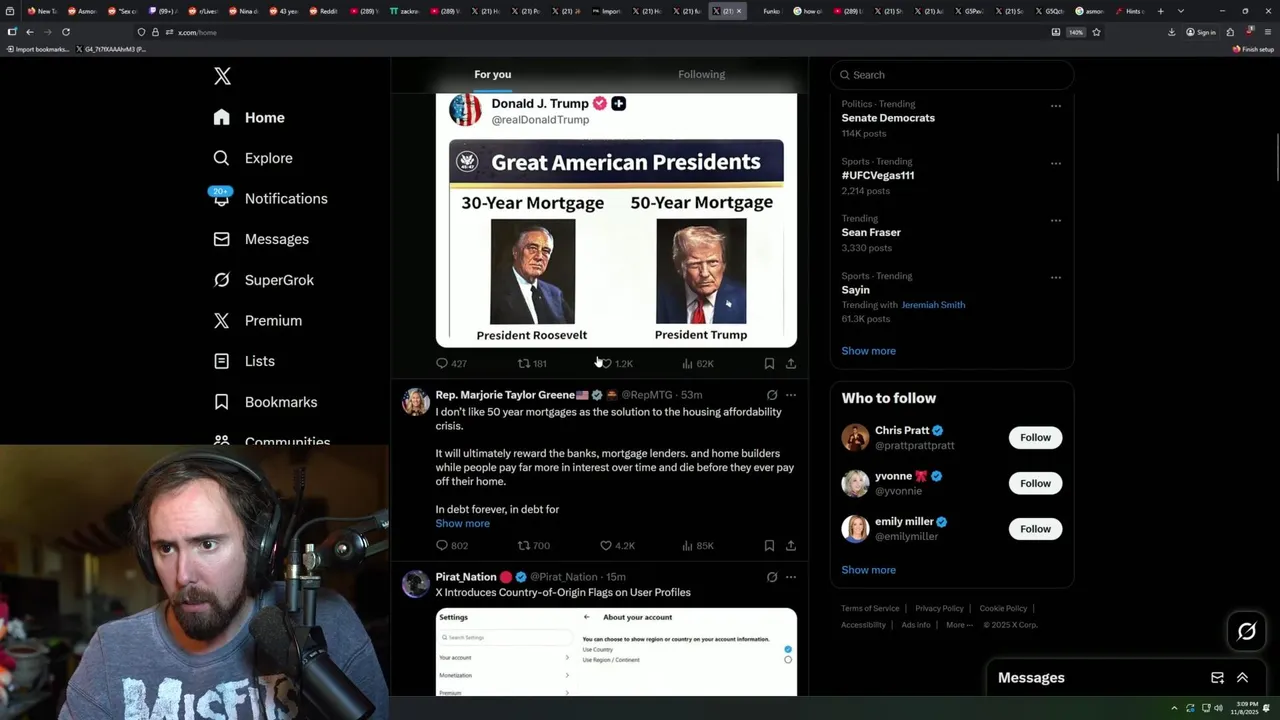Viewport: 1280px width, 720px height.
Task: Open Premium in the sidebar
Action: pos(258,321)
